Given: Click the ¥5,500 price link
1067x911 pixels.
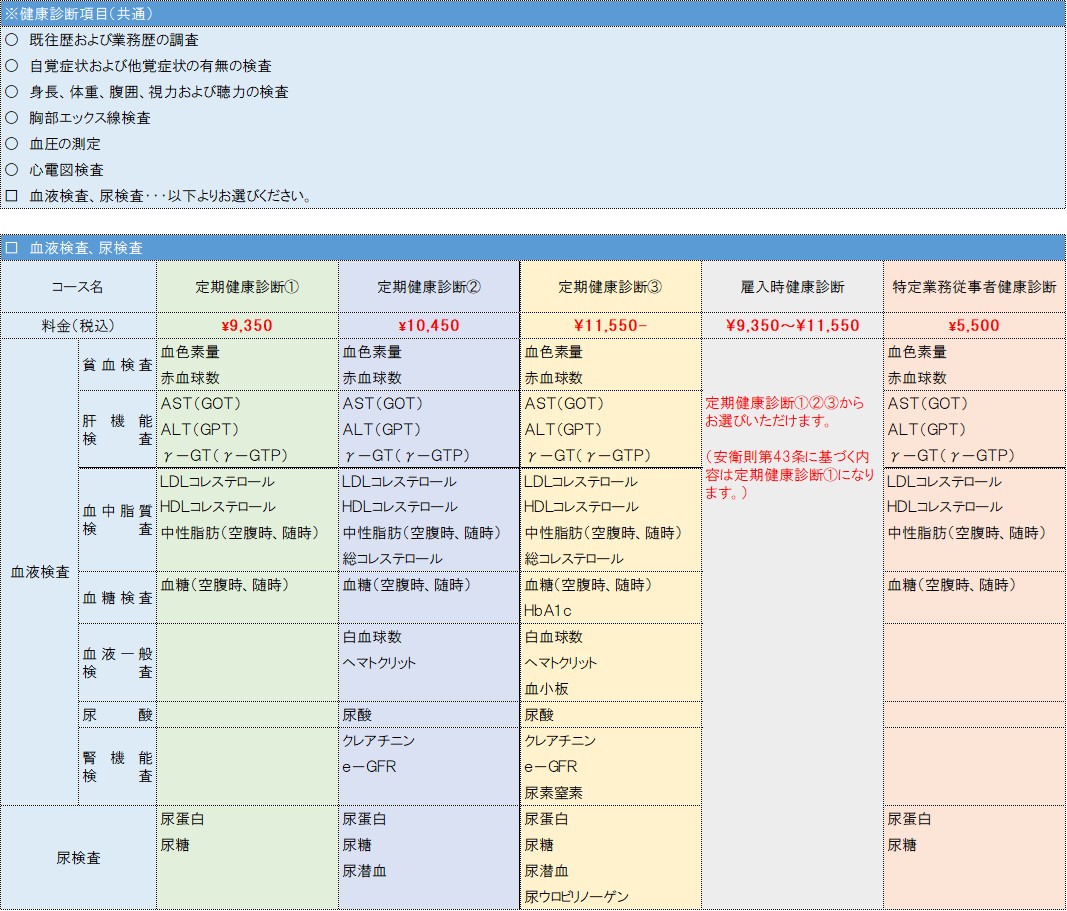Looking at the screenshot, I should [973, 325].
